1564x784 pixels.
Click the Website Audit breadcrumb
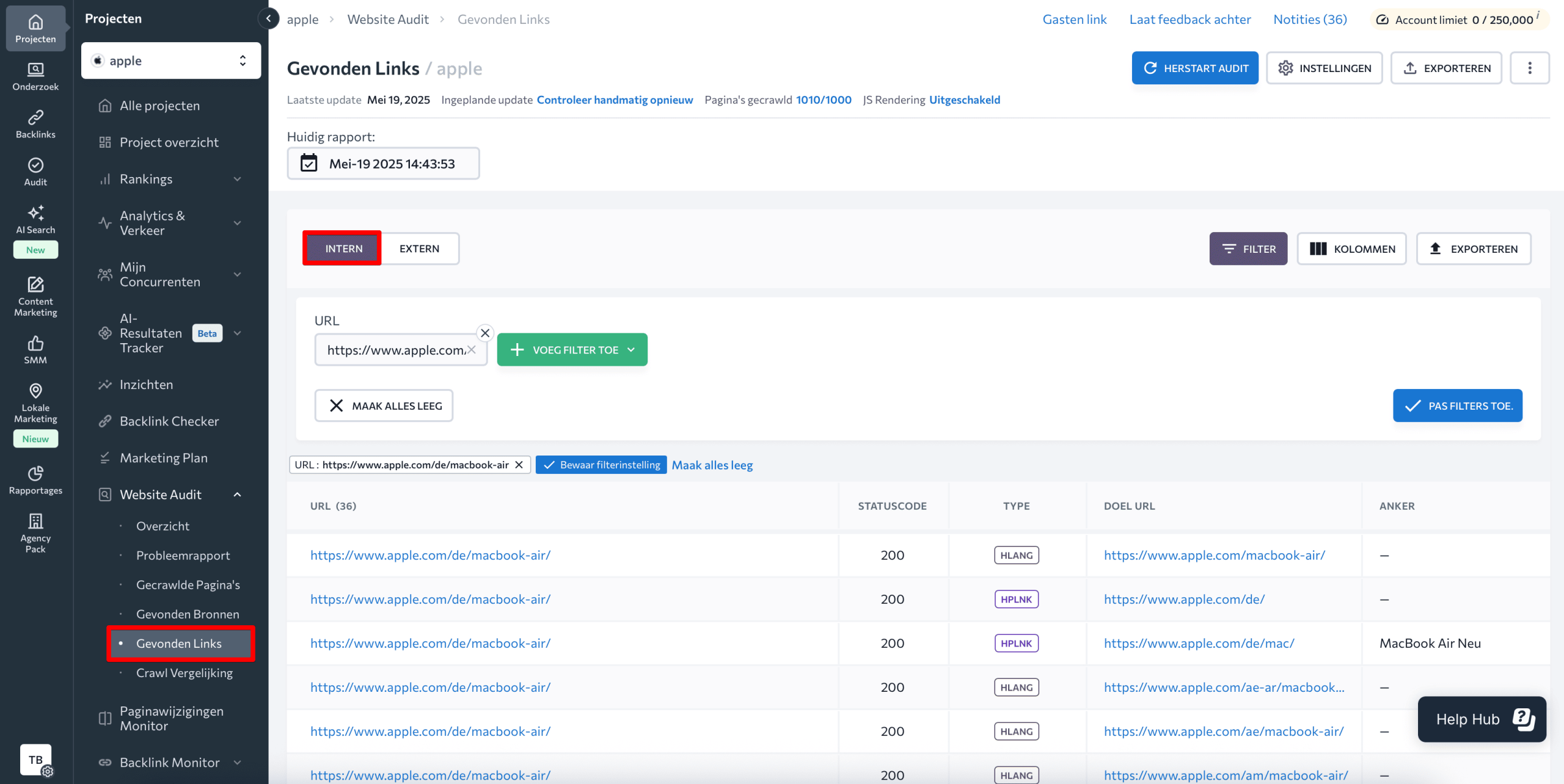point(388,20)
